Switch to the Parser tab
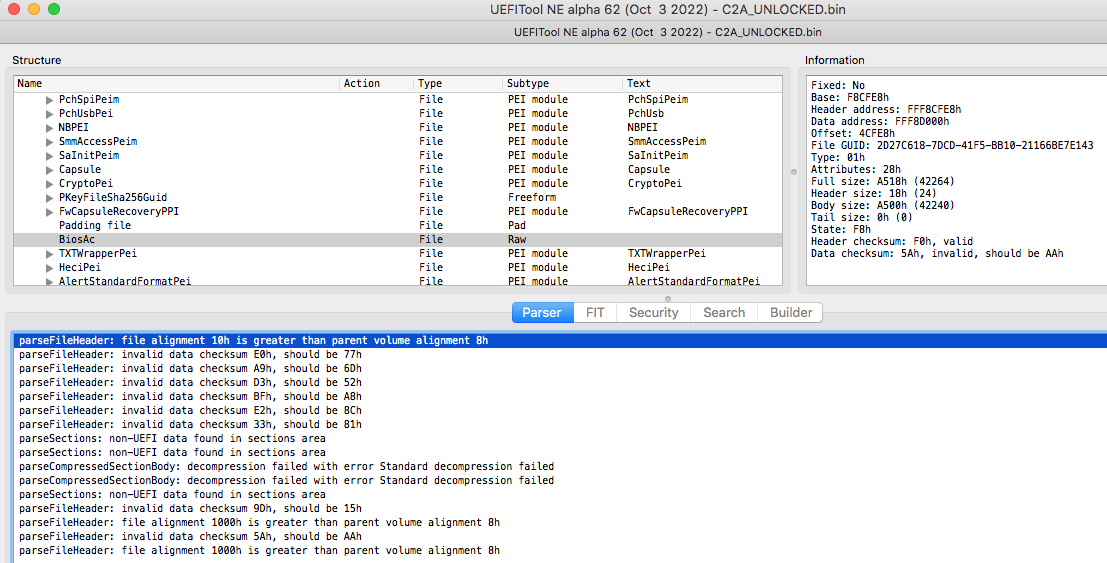 (541, 312)
